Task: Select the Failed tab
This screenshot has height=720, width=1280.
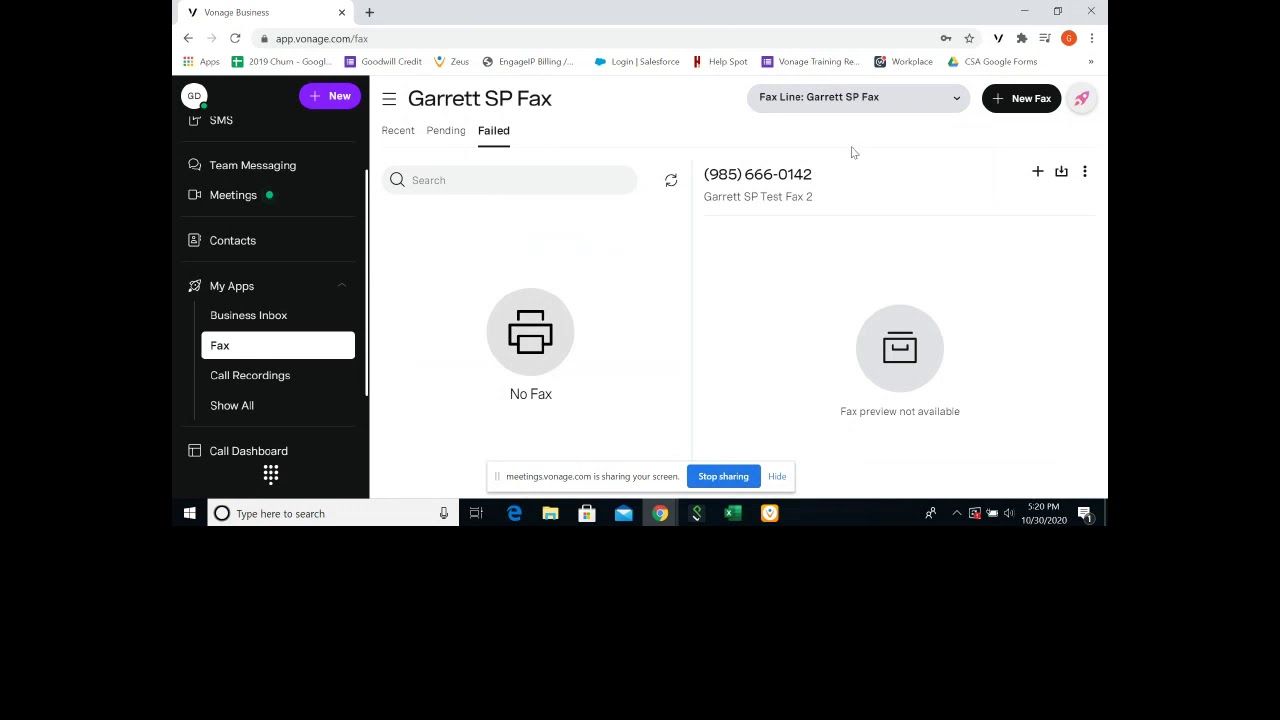Action: [493, 130]
